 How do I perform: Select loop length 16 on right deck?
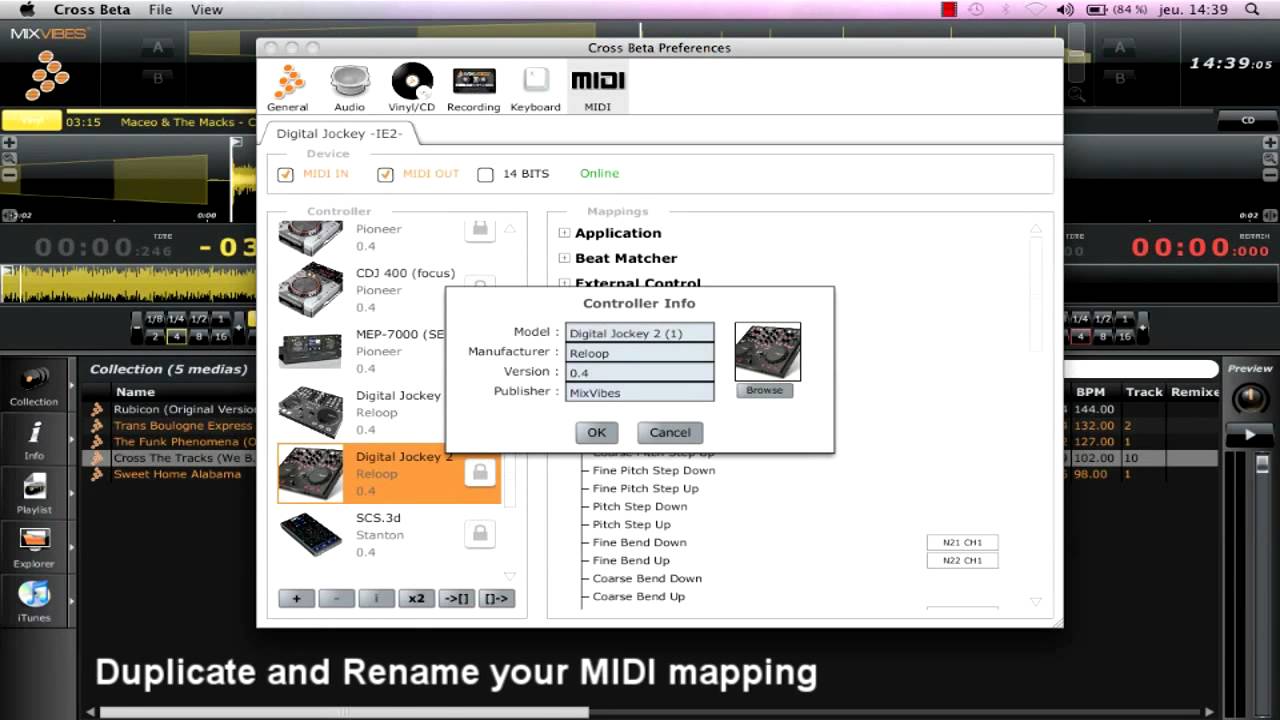click(1124, 336)
